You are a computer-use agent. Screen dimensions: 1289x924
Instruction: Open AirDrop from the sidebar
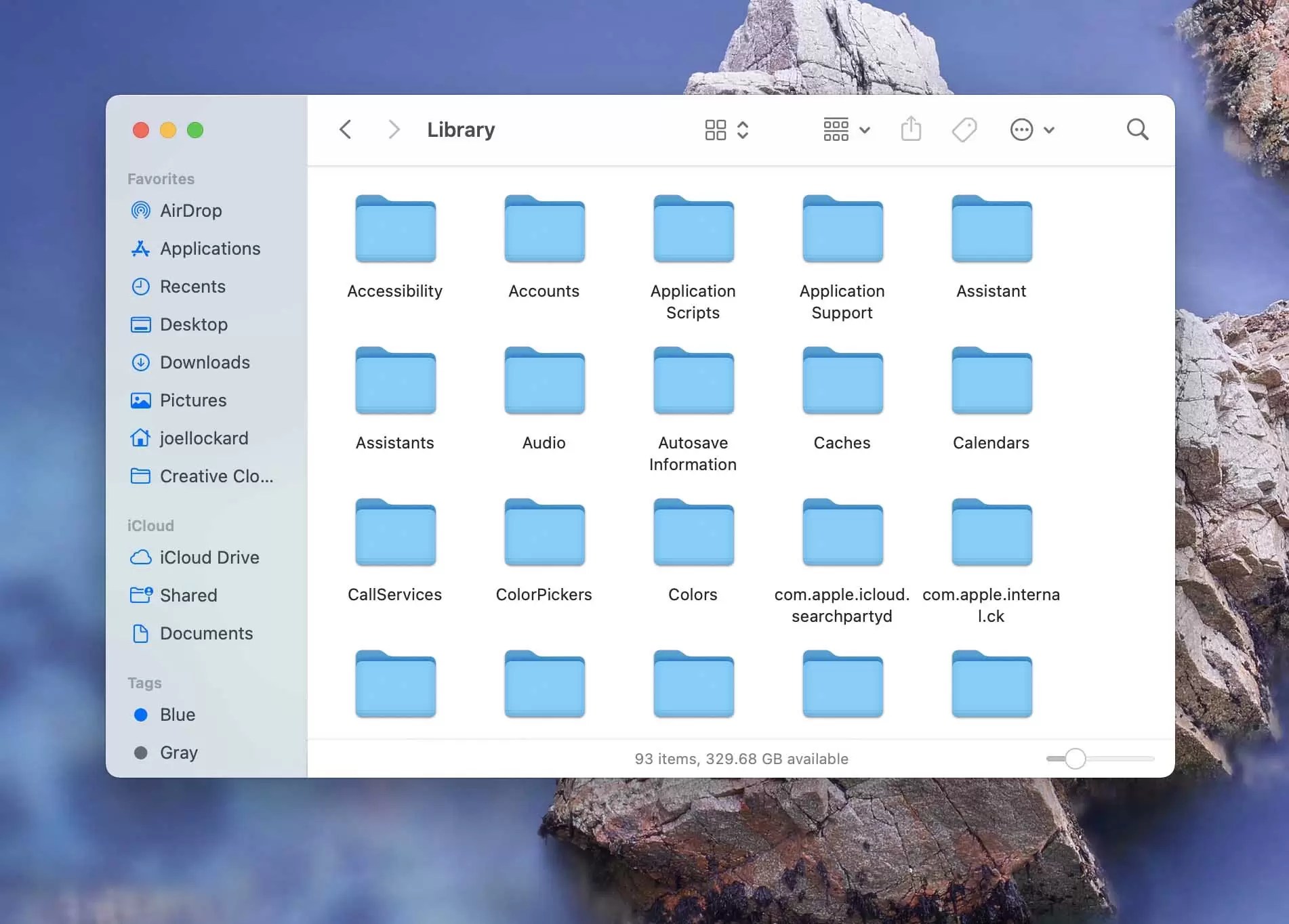[190, 211]
